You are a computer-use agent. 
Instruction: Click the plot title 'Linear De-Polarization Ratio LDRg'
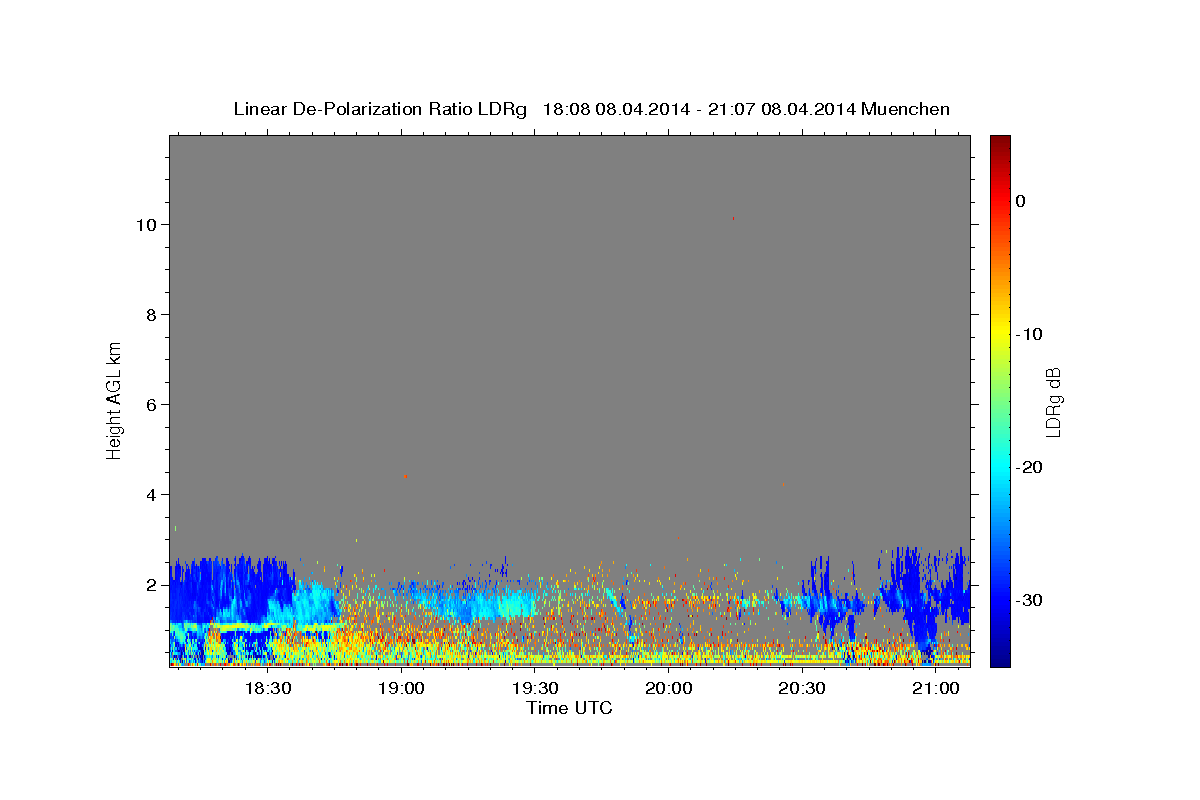click(380, 109)
